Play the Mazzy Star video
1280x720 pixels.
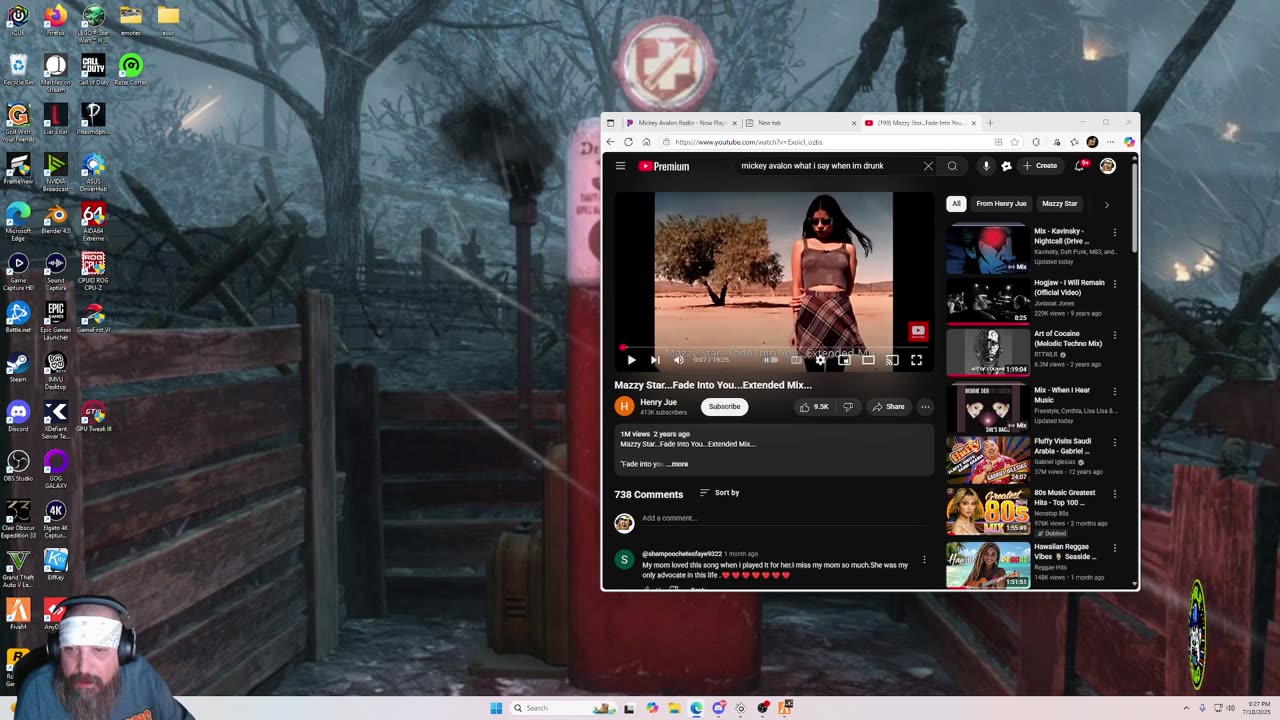[x=631, y=360]
